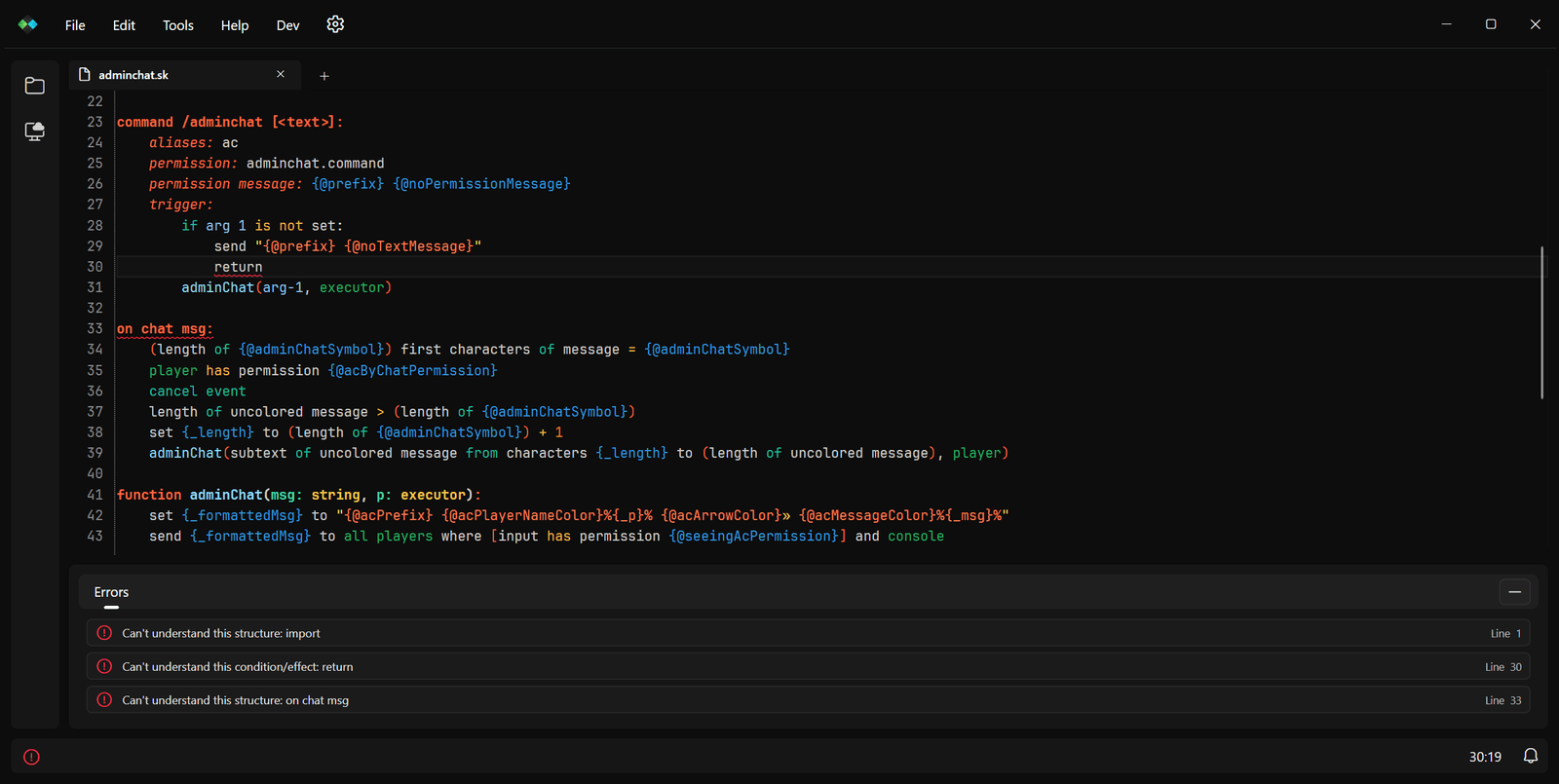Open the Help menu

point(235,25)
